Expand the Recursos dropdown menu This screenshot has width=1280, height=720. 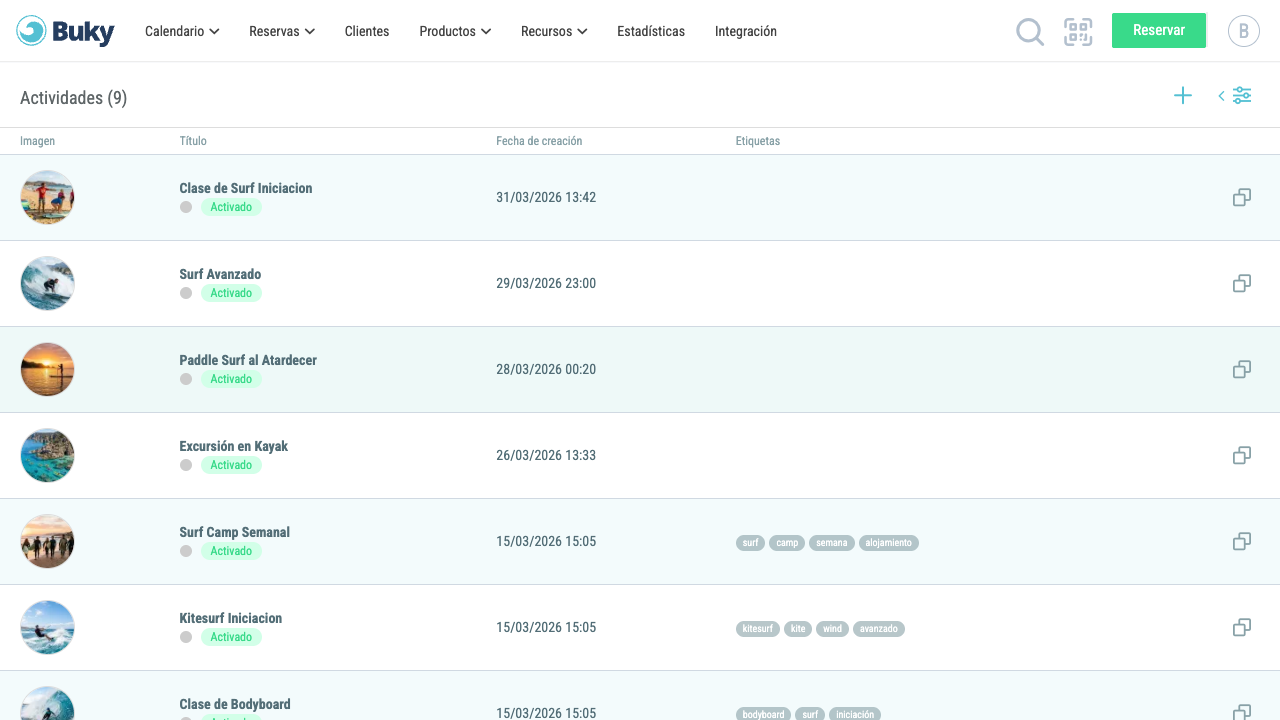[554, 31]
